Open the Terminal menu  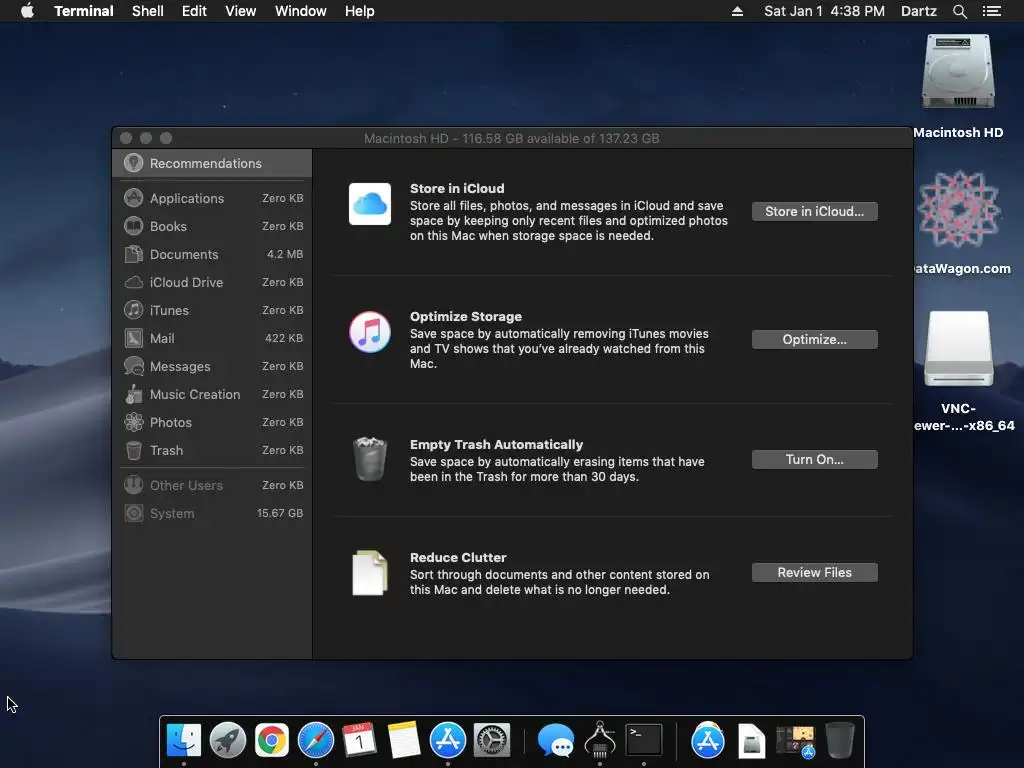coord(84,11)
